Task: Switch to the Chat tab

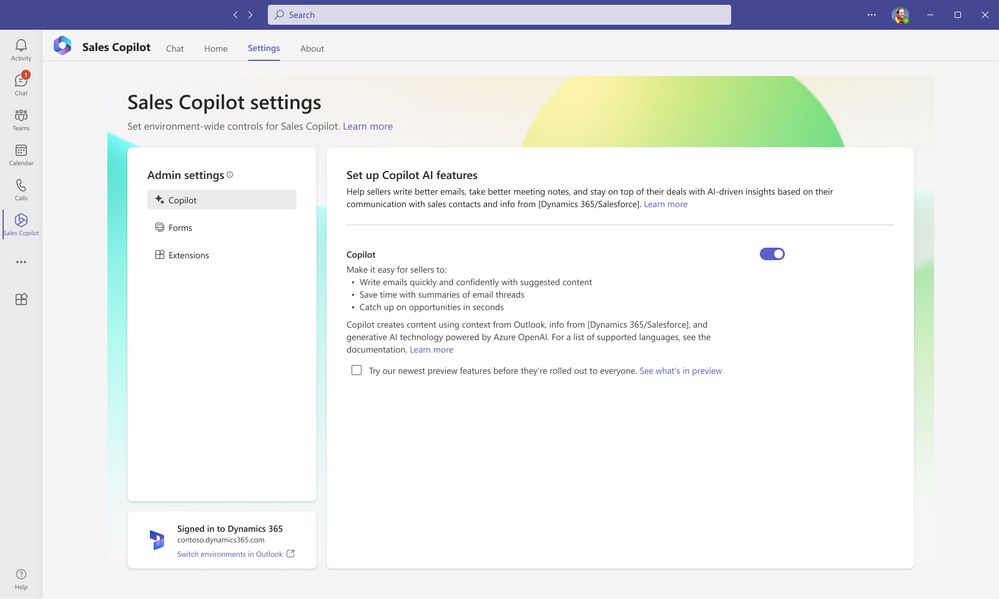Action: pos(175,48)
